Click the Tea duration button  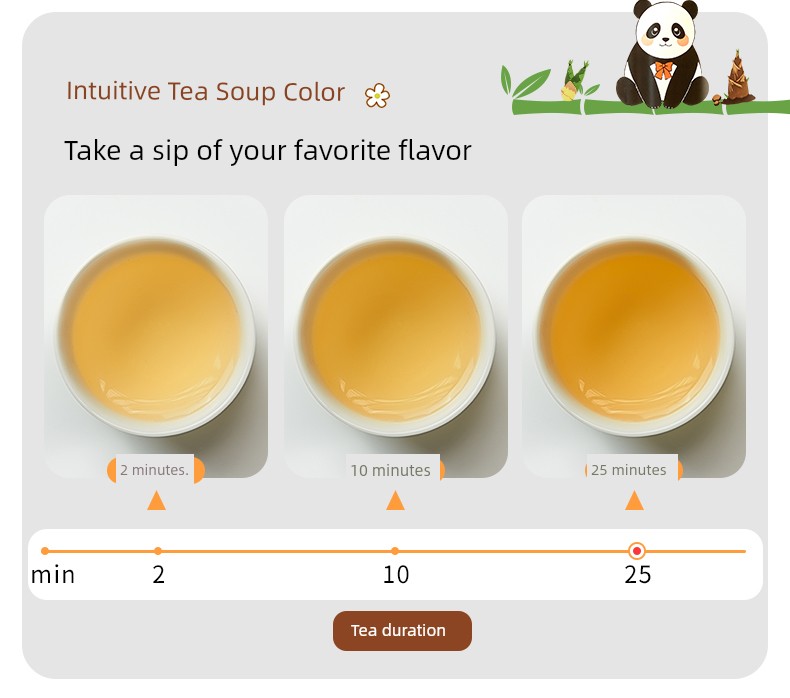click(x=402, y=630)
